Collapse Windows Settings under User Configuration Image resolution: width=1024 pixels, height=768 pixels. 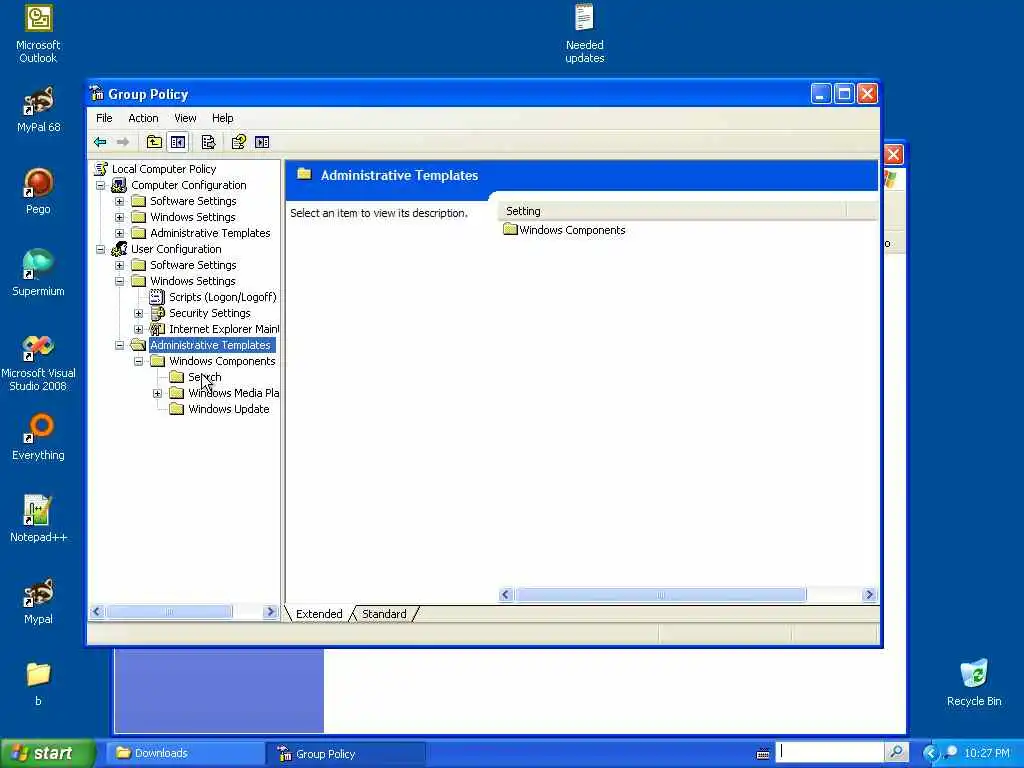[x=120, y=281]
